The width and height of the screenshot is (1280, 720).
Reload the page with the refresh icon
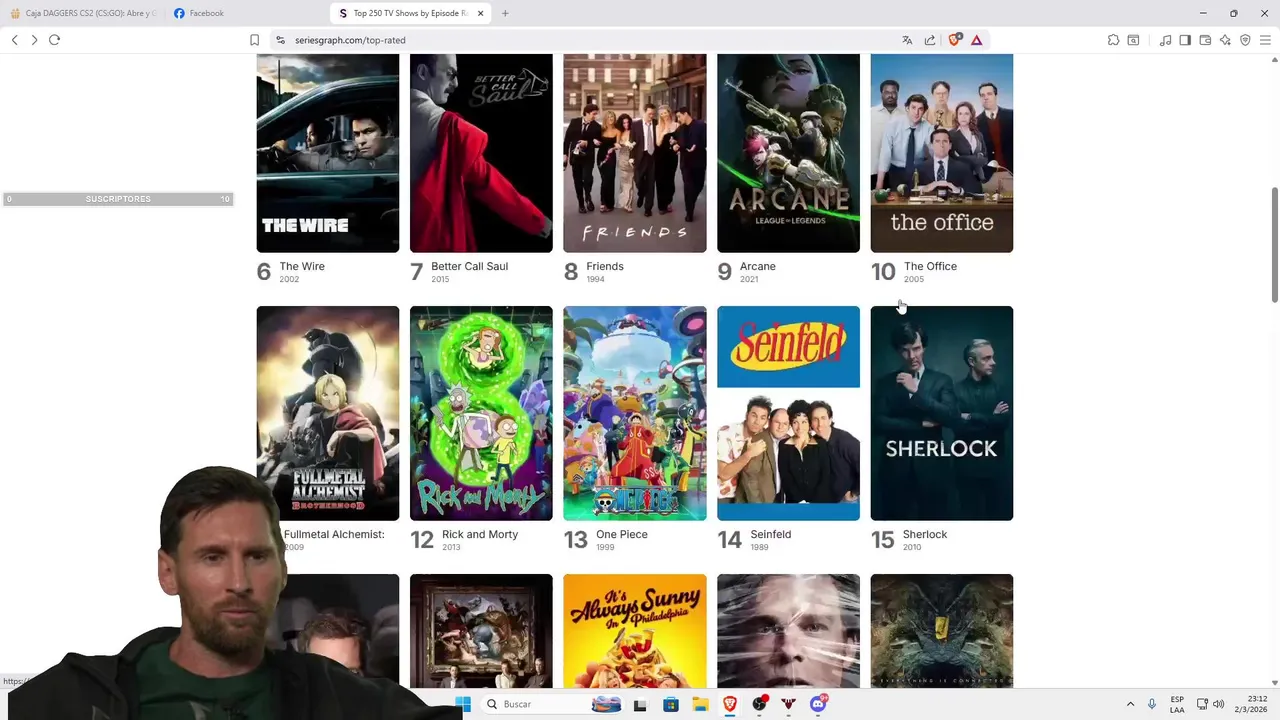click(x=55, y=40)
